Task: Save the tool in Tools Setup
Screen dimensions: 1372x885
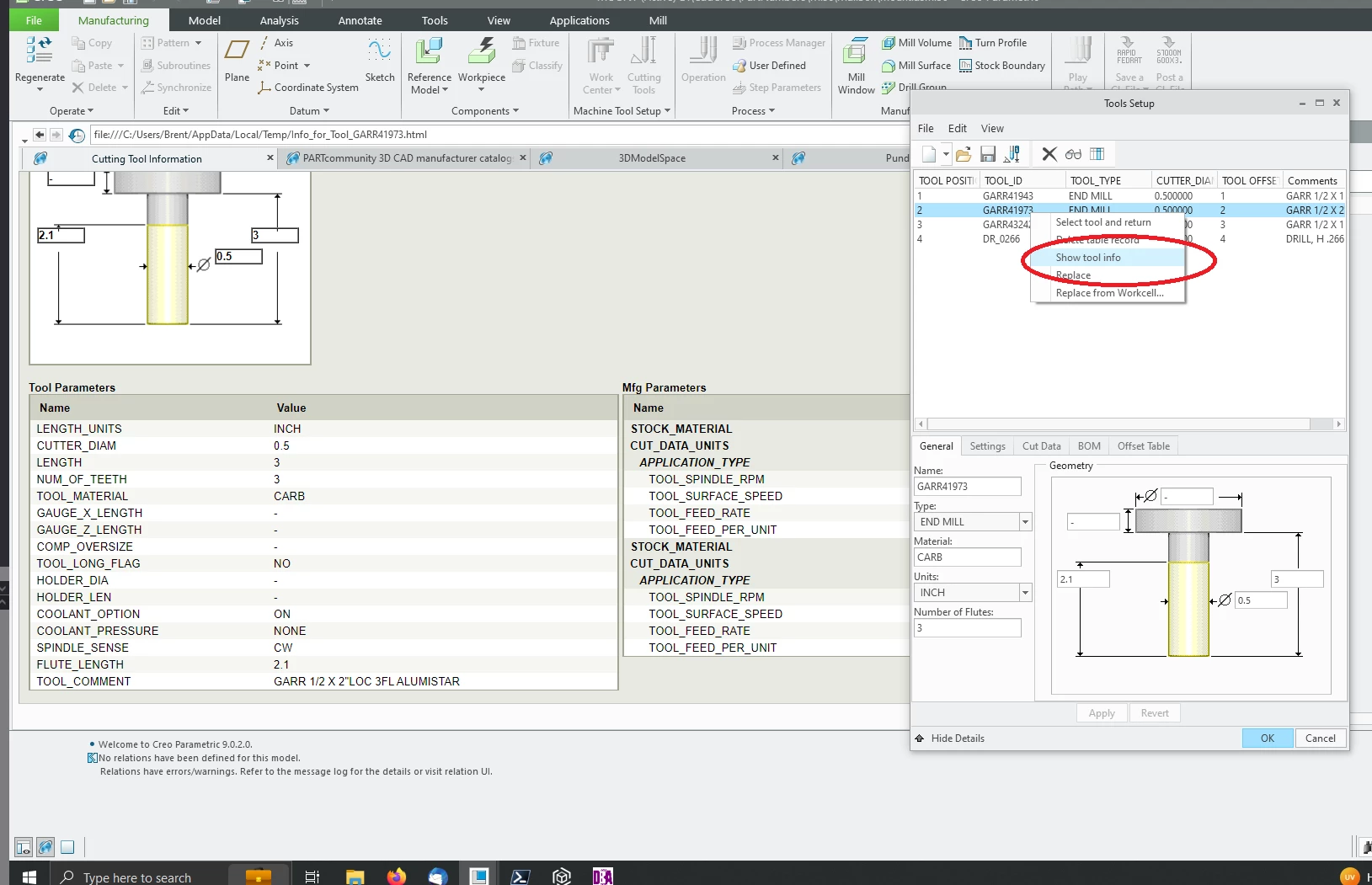Action: (988, 154)
